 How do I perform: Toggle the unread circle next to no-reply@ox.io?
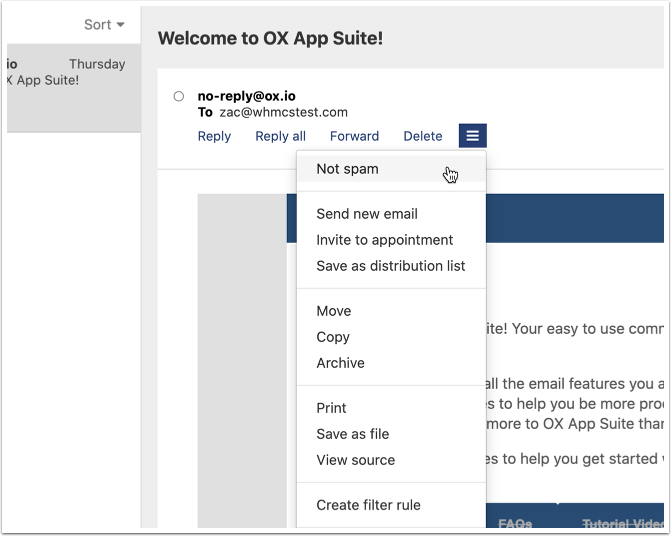[x=178, y=96]
